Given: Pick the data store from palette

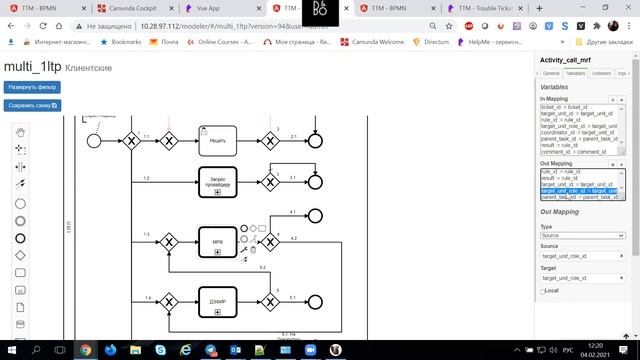Looking at the screenshot, I should click(x=20, y=324).
